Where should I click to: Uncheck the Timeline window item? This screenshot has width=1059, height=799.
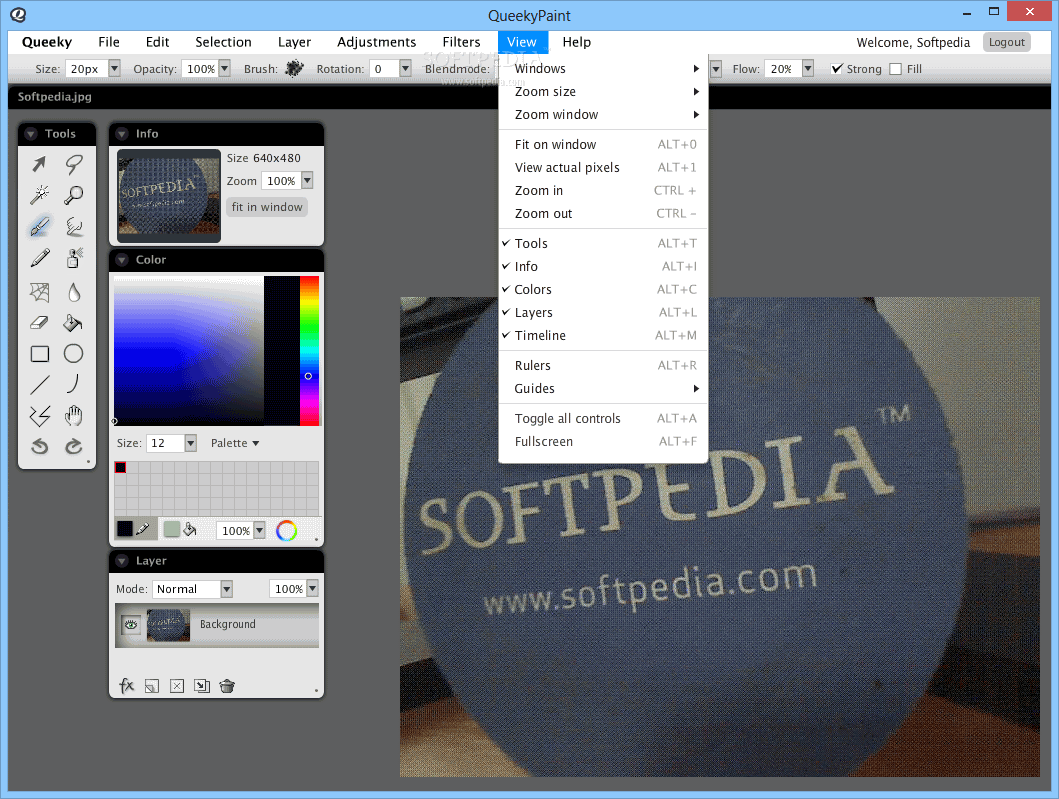602,335
